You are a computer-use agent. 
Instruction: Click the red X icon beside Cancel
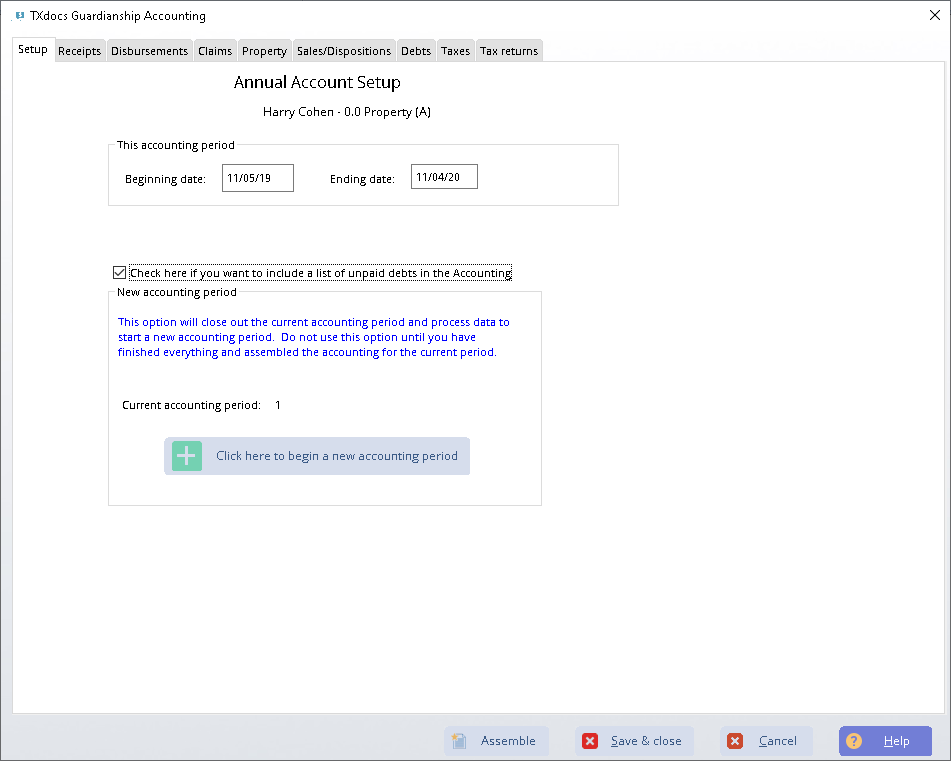point(735,741)
